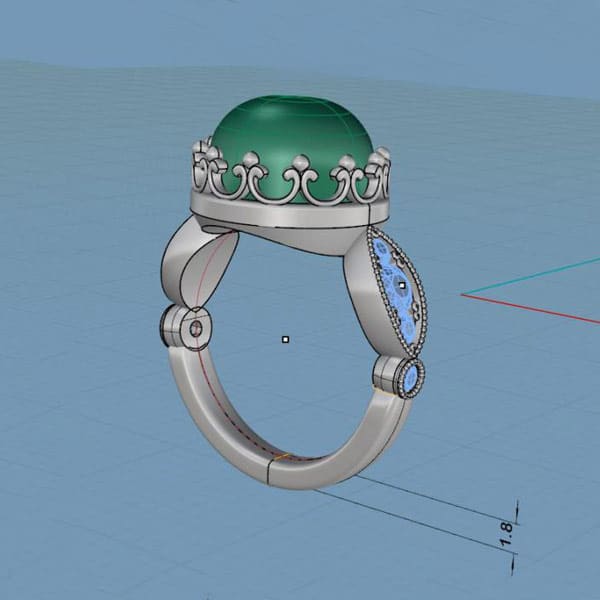Click the red X-axis line
The width and height of the screenshot is (600, 600).
(x=530, y=309)
